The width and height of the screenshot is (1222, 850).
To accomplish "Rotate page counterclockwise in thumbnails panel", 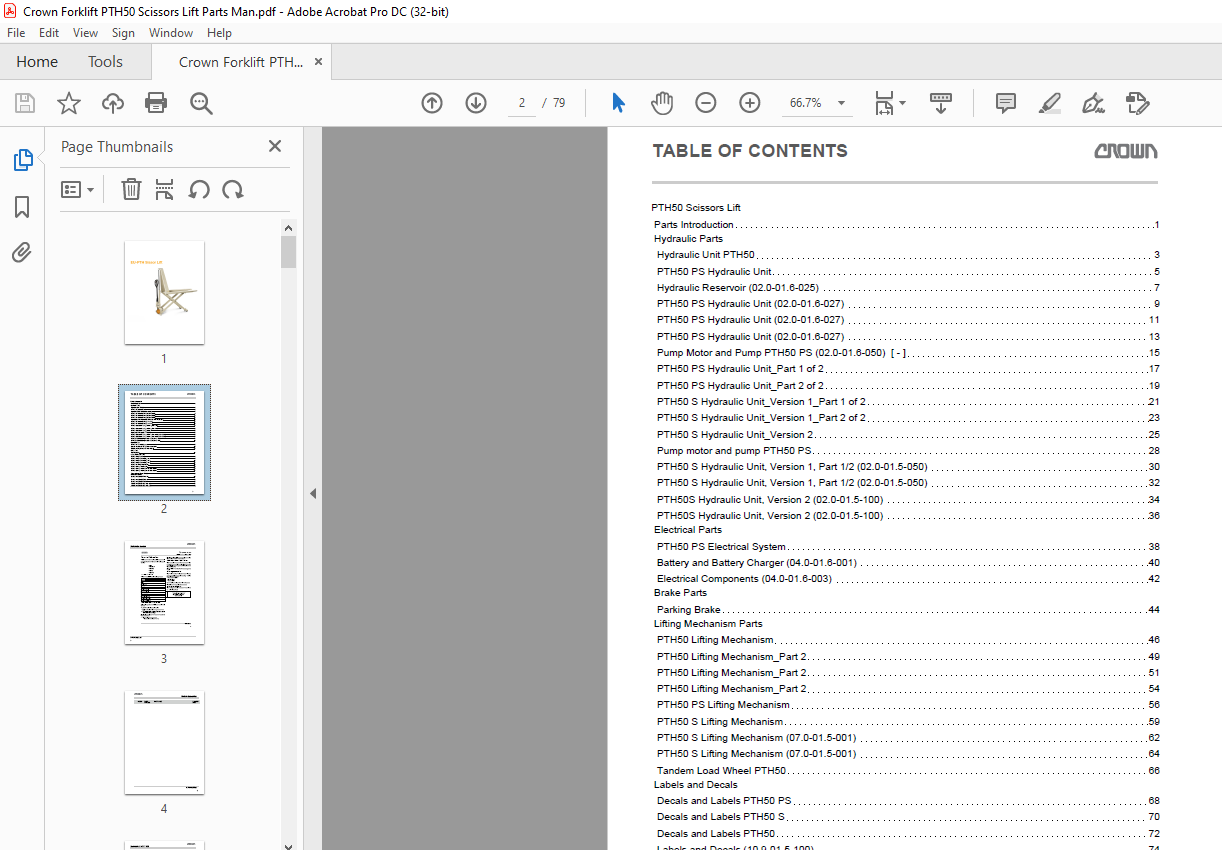I will (x=199, y=189).
